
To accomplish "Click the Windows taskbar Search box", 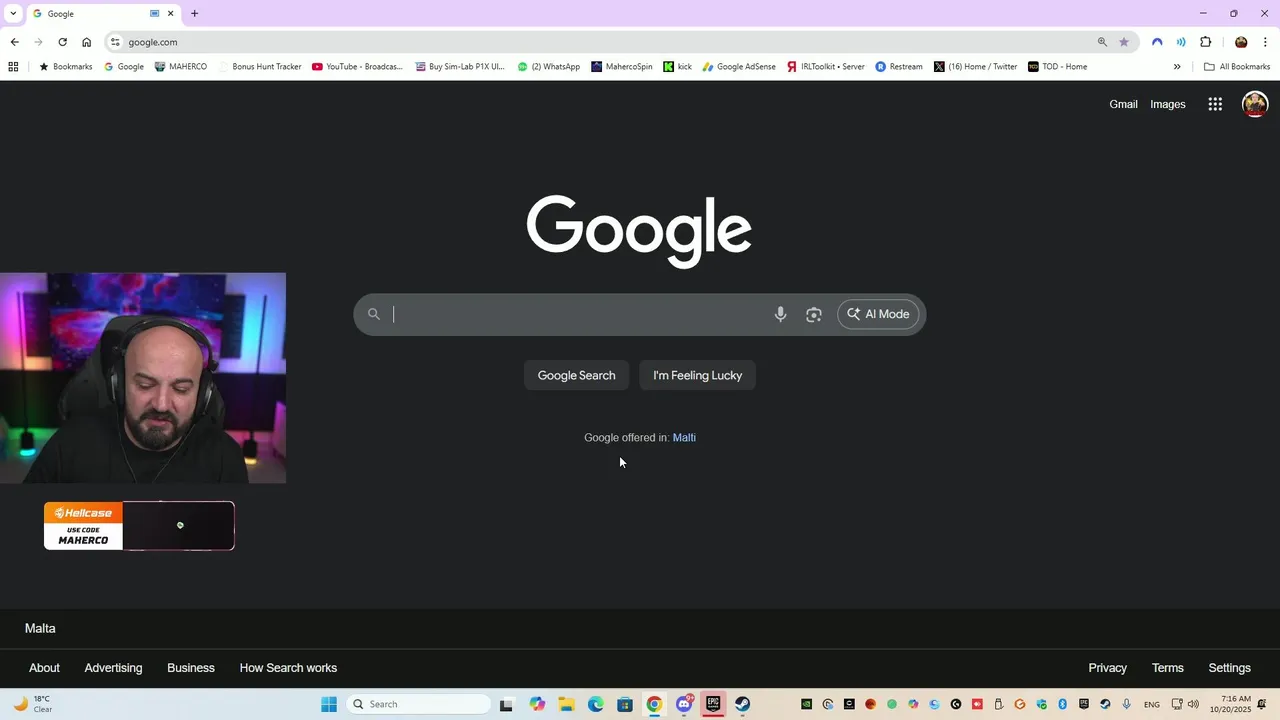I will [x=421, y=704].
